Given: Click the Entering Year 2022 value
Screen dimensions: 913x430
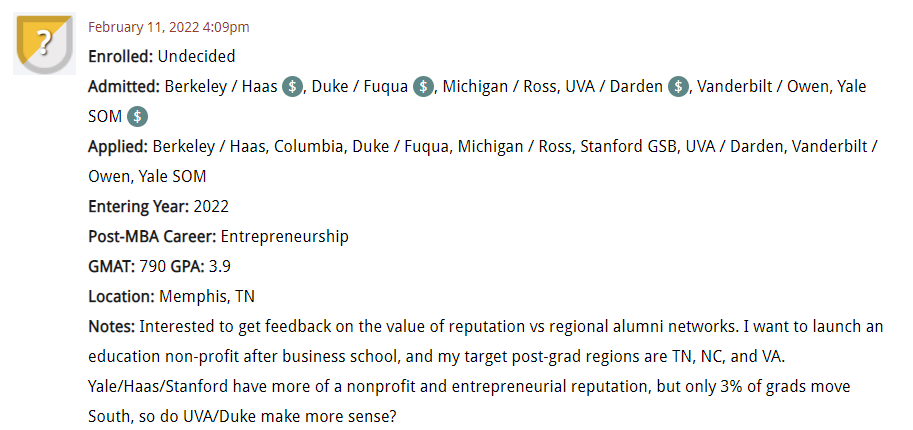Looking at the screenshot, I should click(x=211, y=207).
